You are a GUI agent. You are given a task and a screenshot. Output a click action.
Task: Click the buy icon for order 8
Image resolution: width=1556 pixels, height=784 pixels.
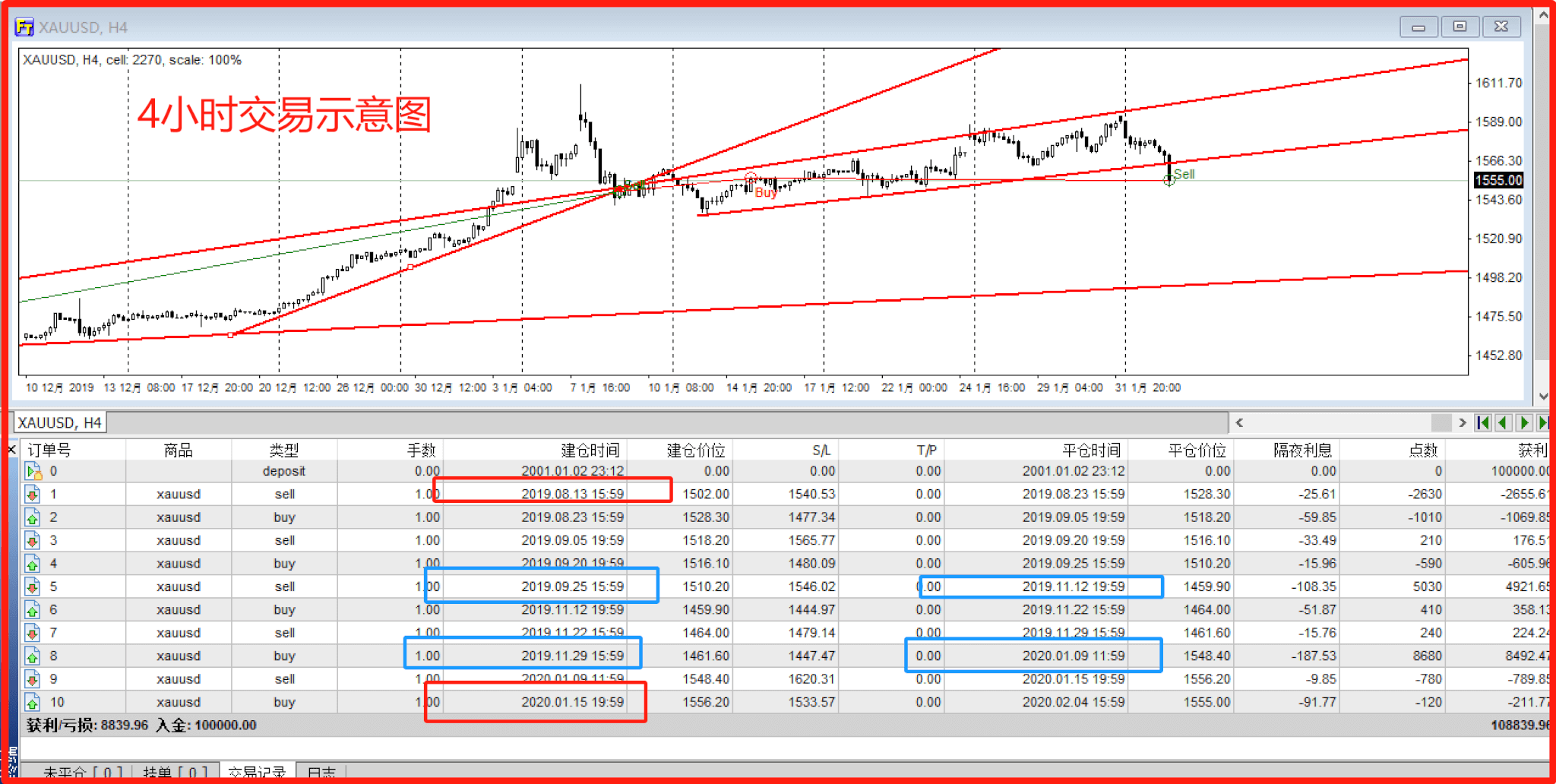coord(32,656)
